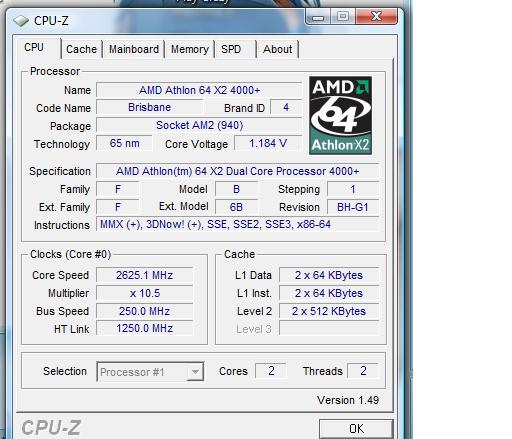Click the OK button

[x=356, y=429]
